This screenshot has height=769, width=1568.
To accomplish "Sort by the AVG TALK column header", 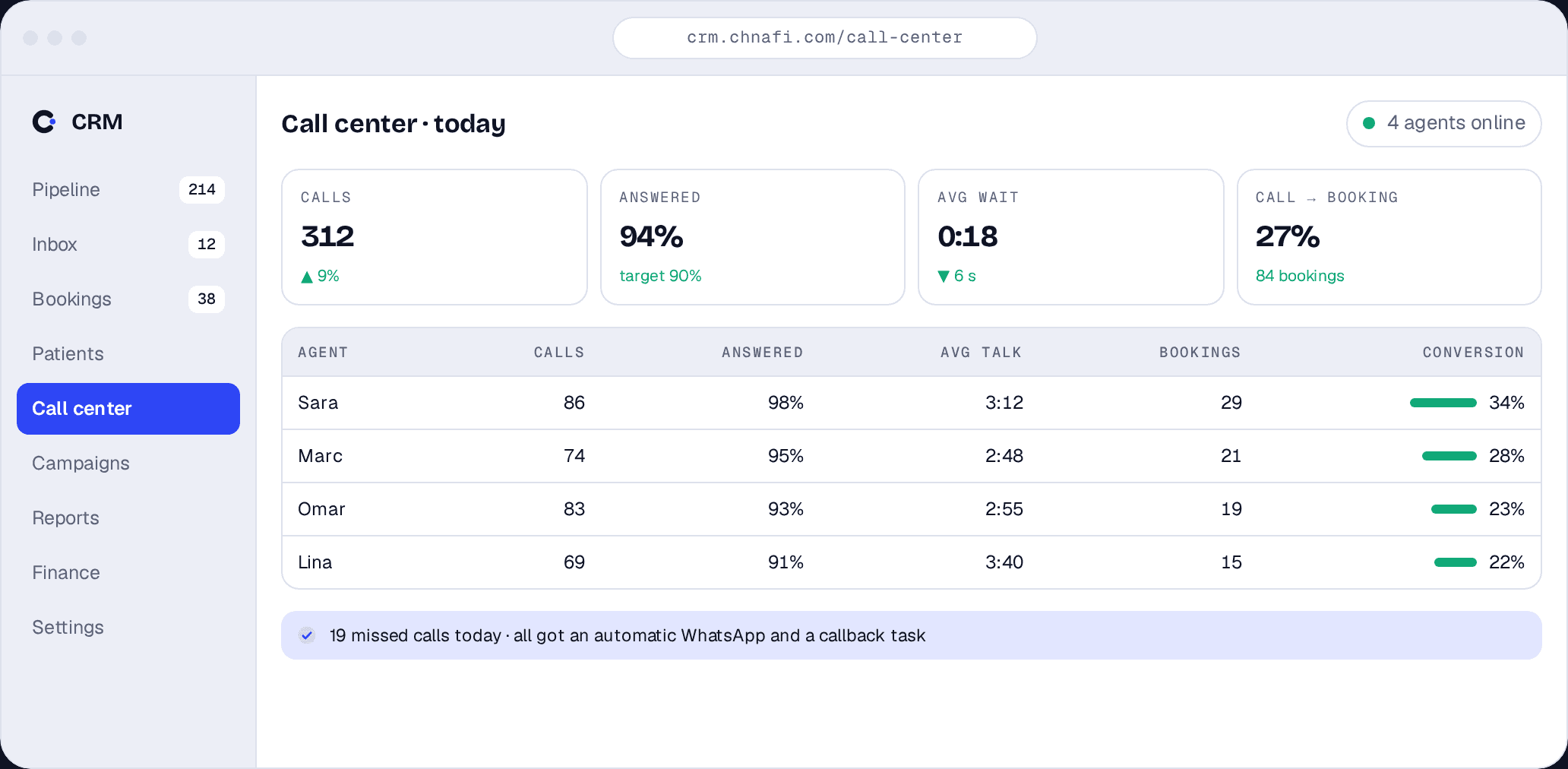I will 981,353.
